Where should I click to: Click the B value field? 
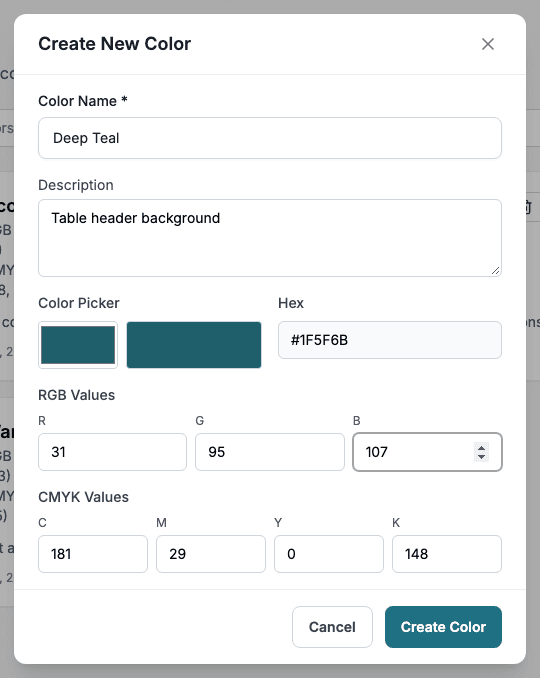pyautogui.click(x=427, y=452)
